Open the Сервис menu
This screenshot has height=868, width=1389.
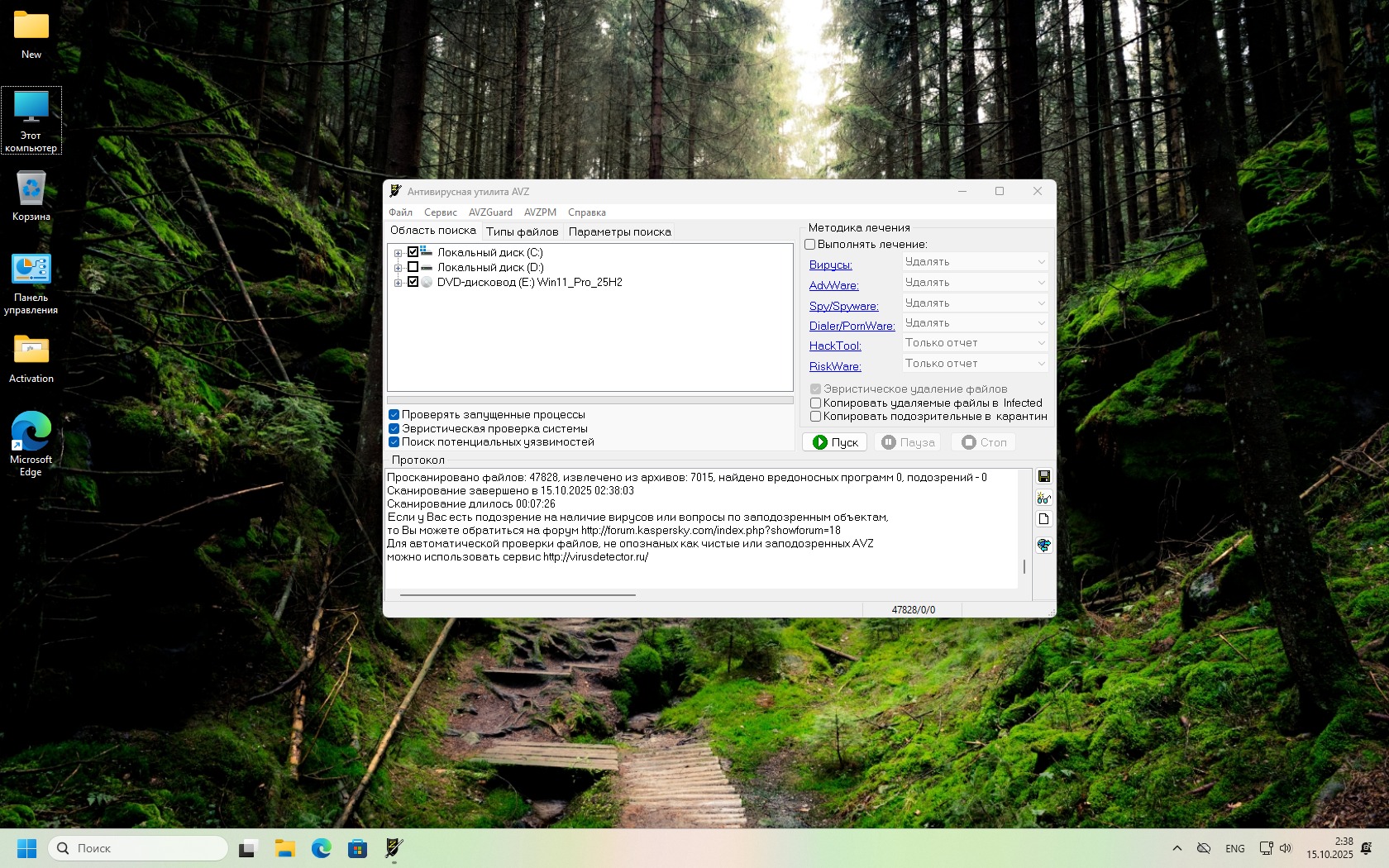pos(440,212)
